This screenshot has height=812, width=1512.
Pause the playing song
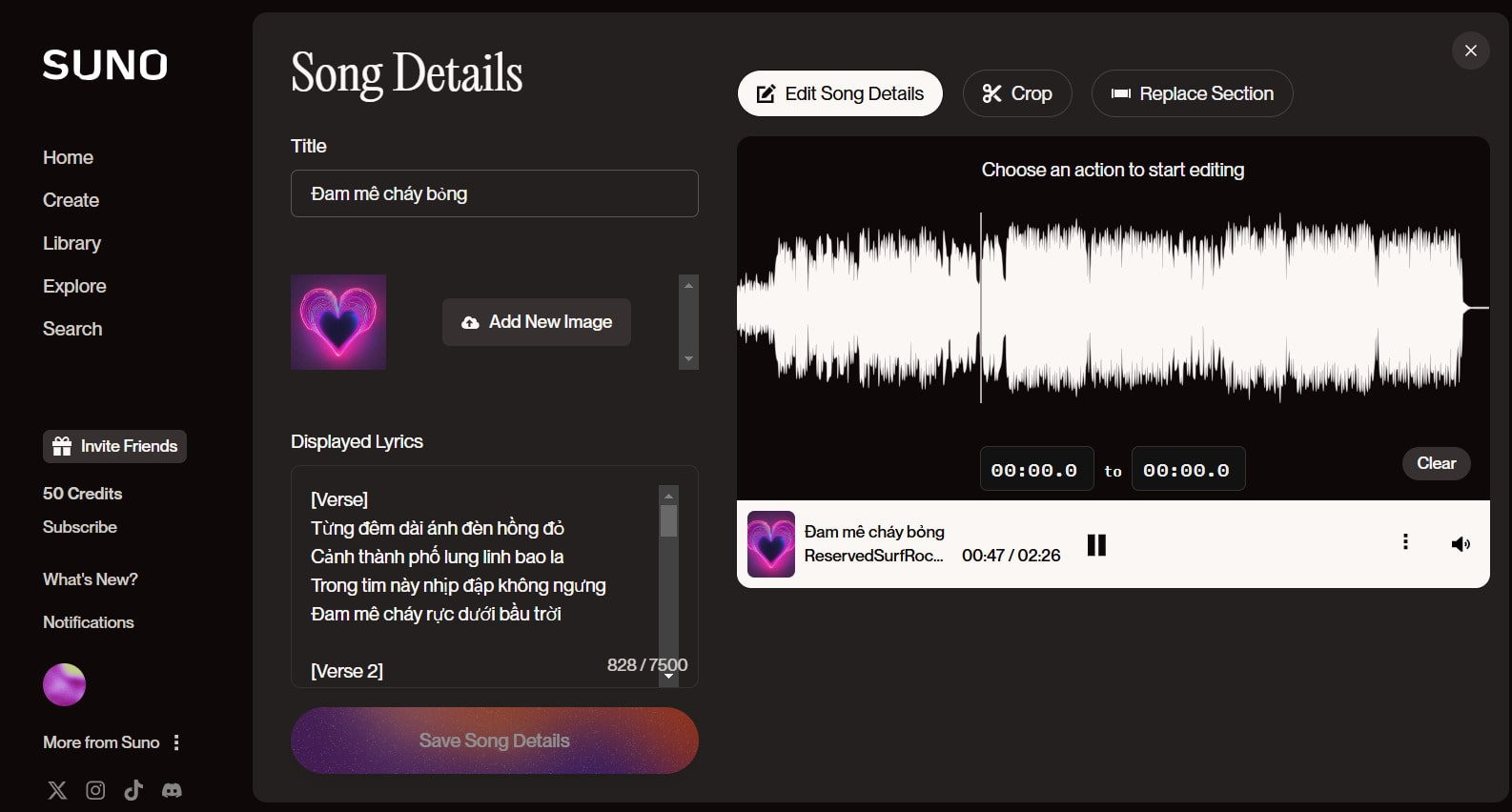pyautogui.click(x=1096, y=545)
